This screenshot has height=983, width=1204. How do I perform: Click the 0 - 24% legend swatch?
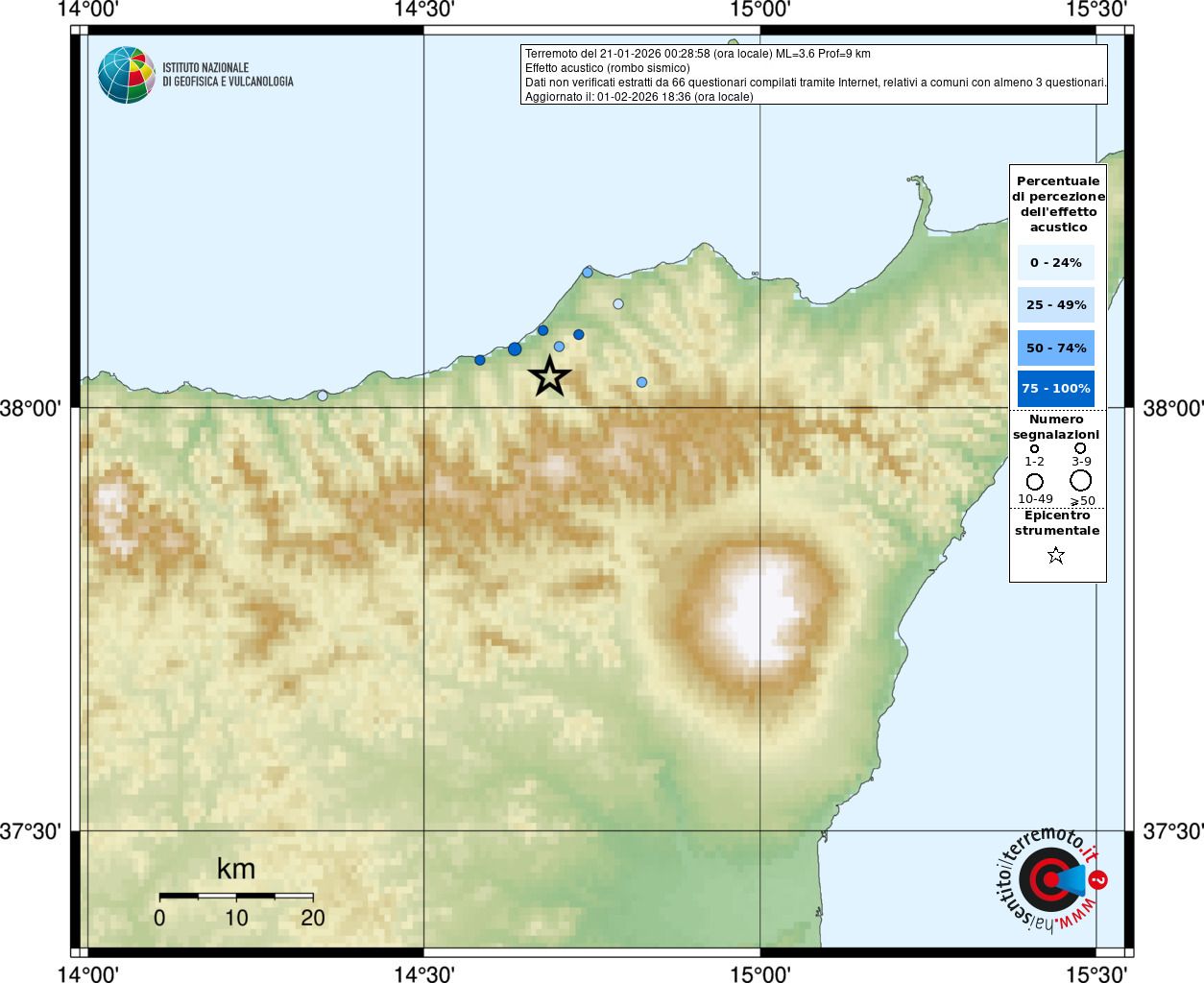point(1056,262)
